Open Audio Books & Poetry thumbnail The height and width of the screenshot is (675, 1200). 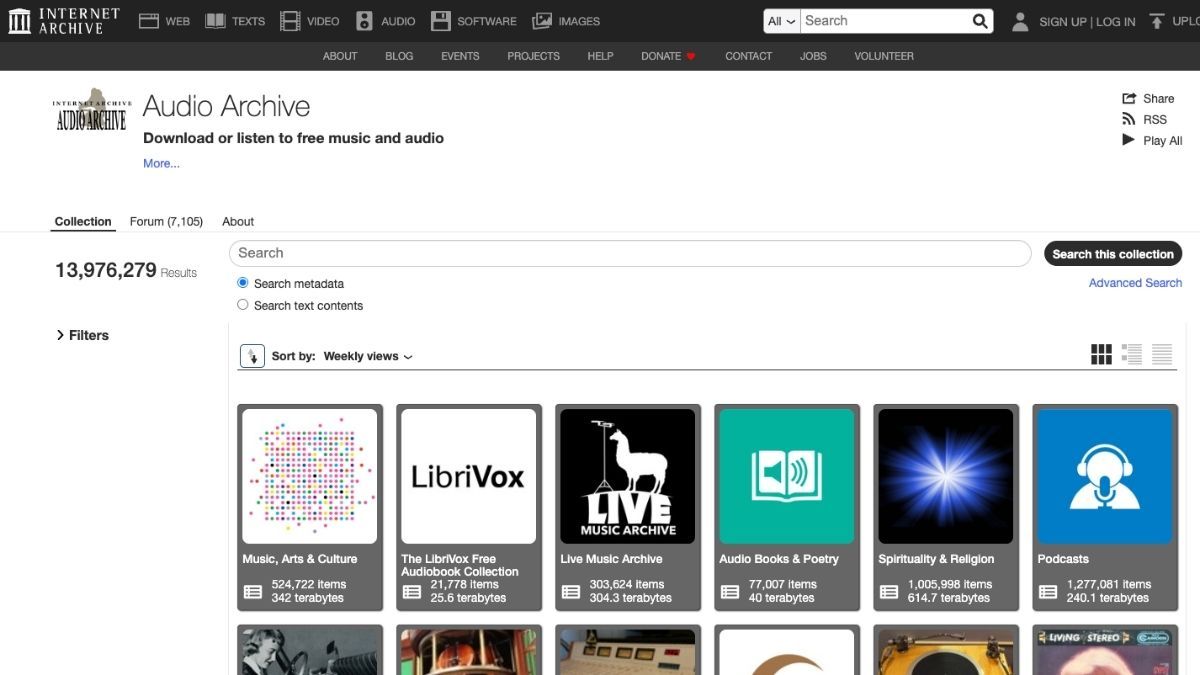click(x=787, y=476)
